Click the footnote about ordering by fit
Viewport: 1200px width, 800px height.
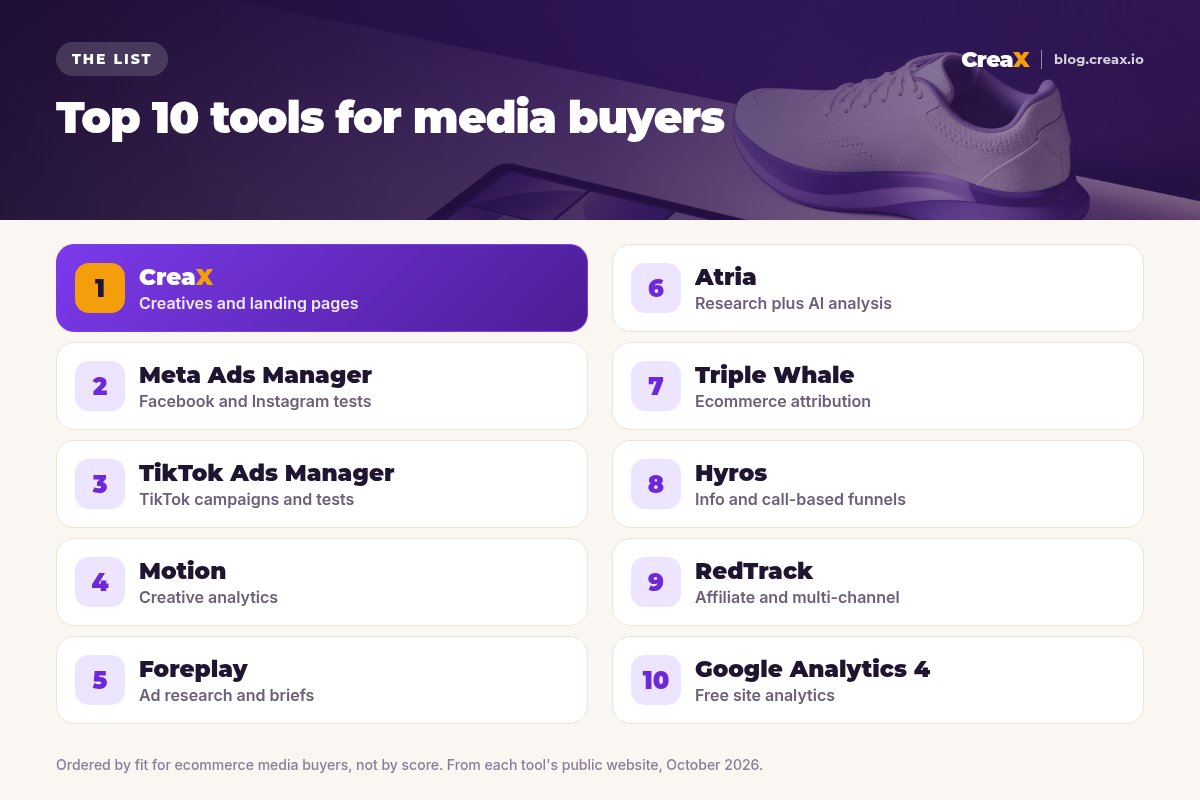click(409, 765)
